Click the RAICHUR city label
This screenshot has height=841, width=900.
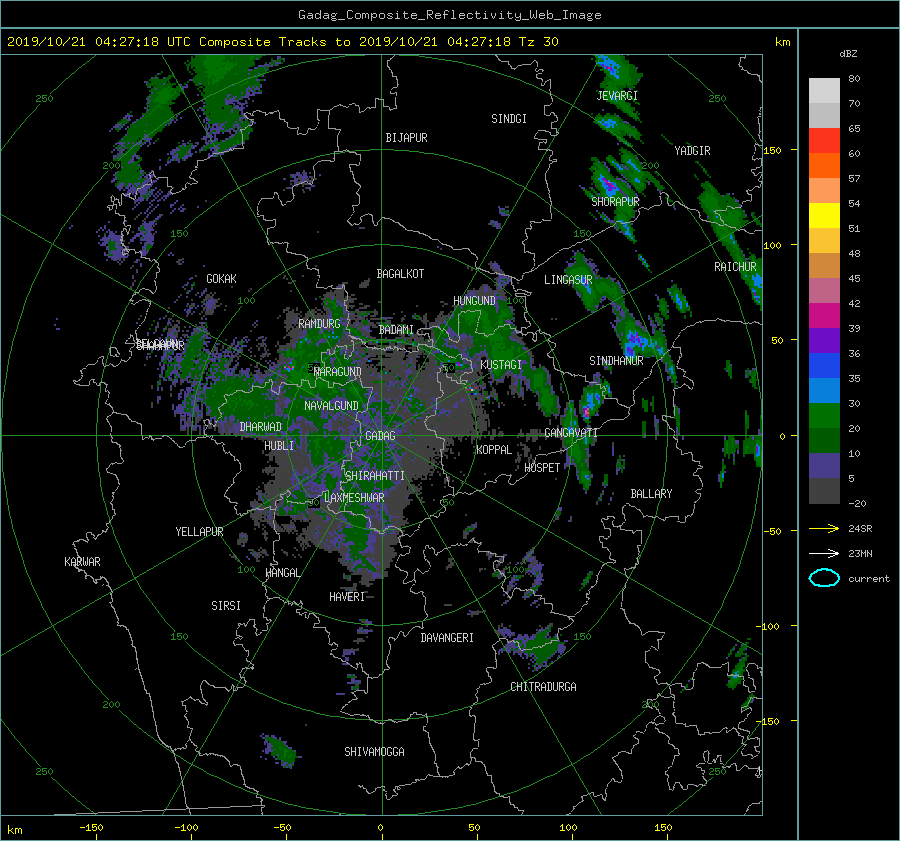pyautogui.click(x=735, y=267)
